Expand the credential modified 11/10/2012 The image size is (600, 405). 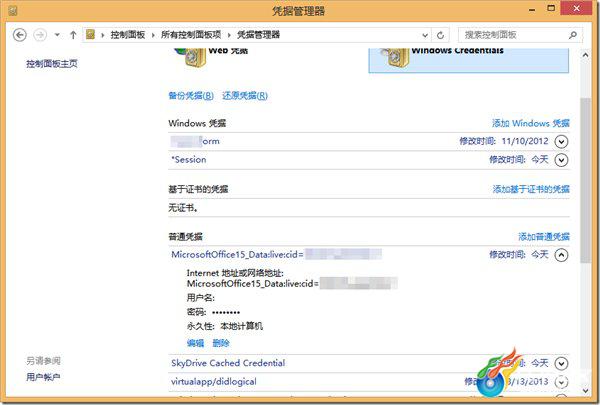[561, 142]
